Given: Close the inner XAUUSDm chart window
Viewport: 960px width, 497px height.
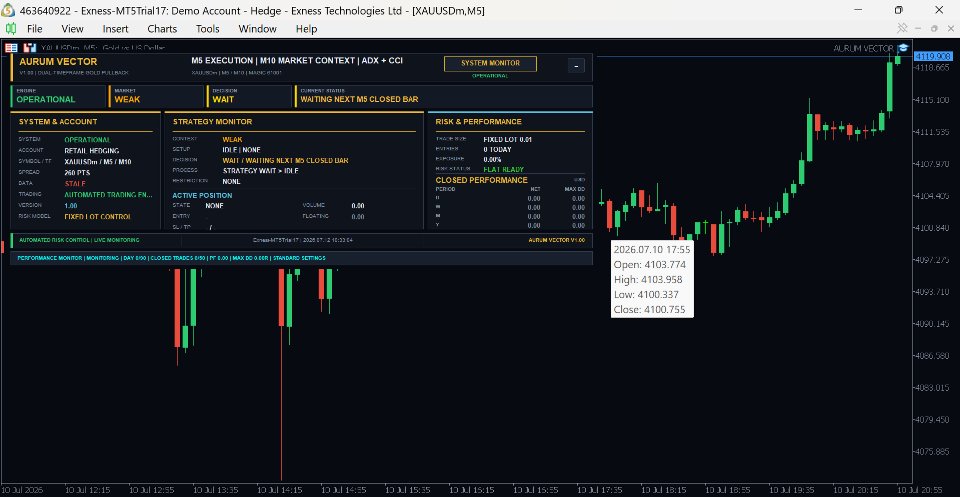Looking at the screenshot, I should 951,28.
